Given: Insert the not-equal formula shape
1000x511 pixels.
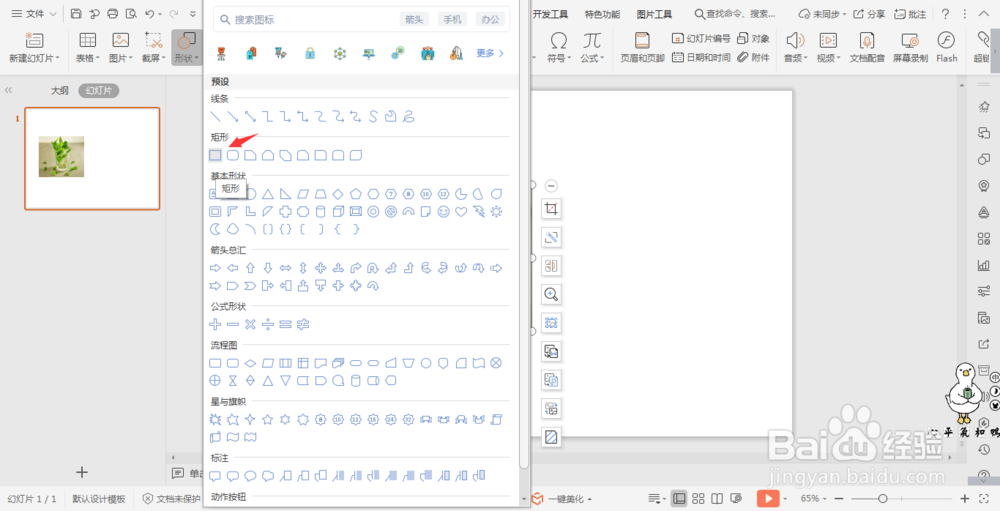Looking at the screenshot, I should [x=304, y=324].
